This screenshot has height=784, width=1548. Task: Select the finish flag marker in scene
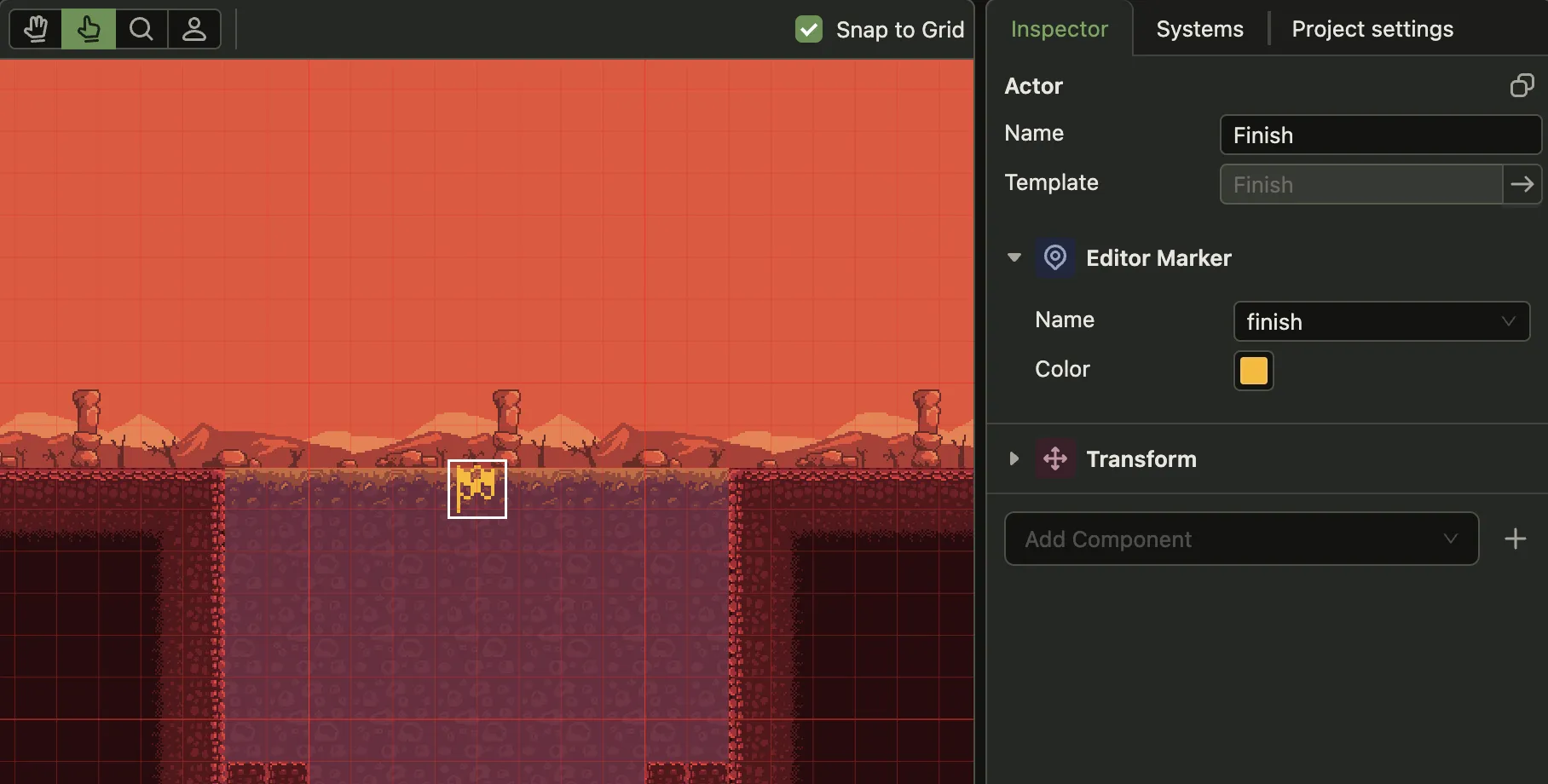click(x=477, y=489)
